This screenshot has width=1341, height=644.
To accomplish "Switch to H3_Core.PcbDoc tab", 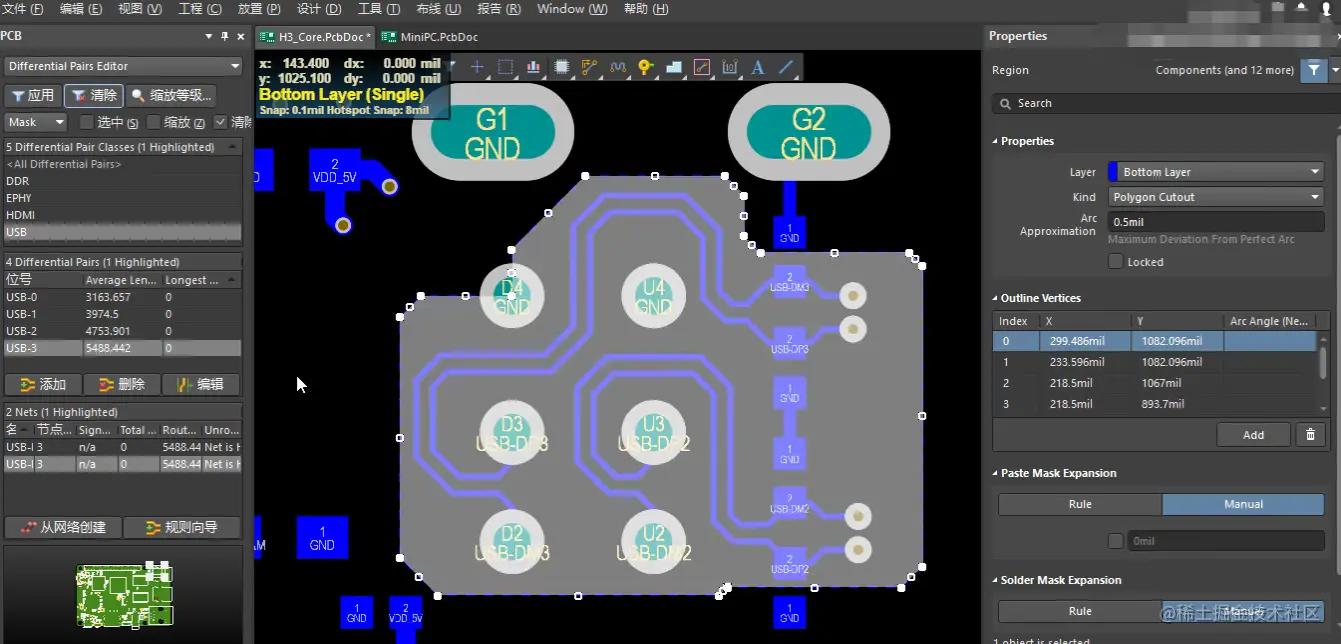I will [316, 37].
